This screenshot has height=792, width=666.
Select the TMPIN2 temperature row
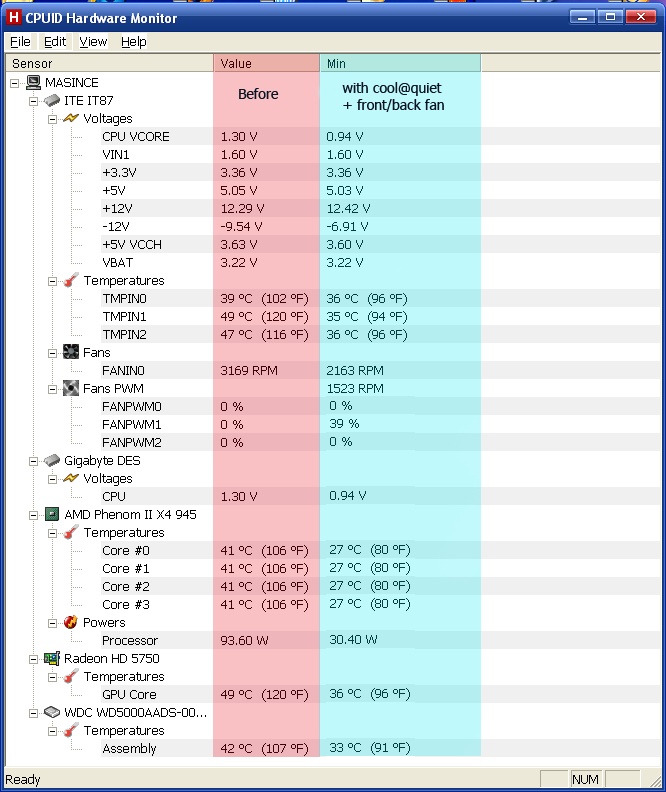pos(381,334)
